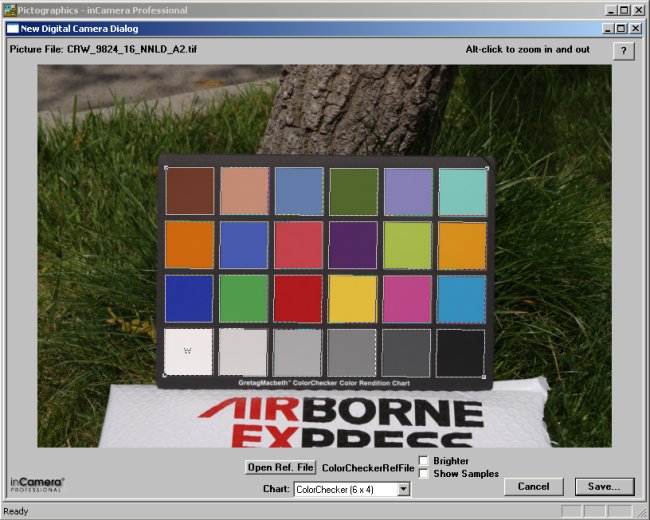The image size is (650, 520).
Task: Click the Alt-click to zoom in and out hint
Action: (527, 49)
